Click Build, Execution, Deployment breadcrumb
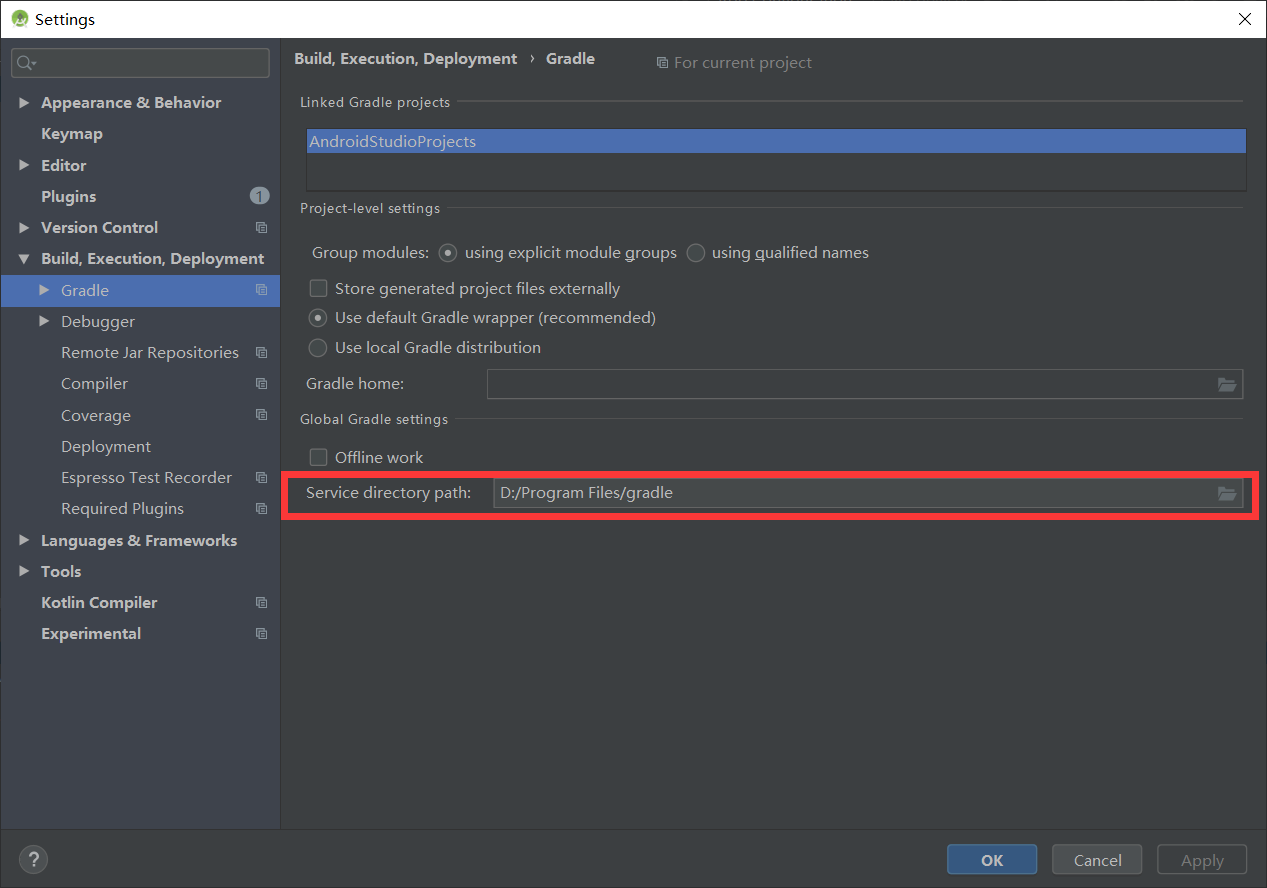Screen dimensions: 1267x888 tap(406, 59)
